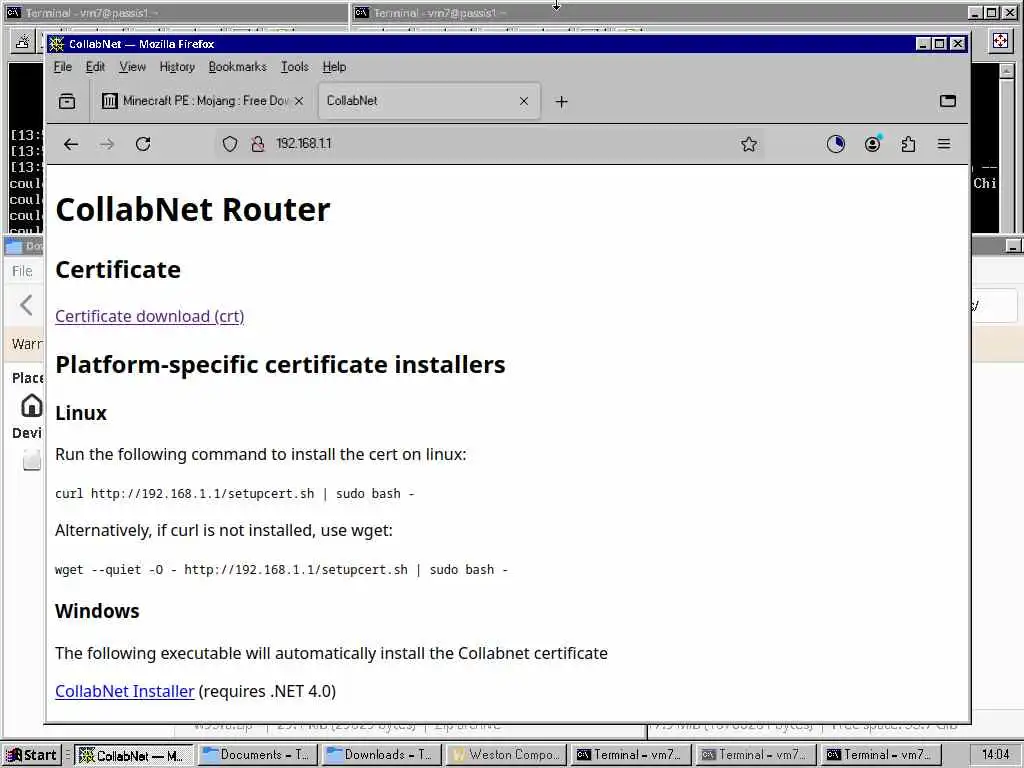1024x768 pixels.
Task: Reload the CollabNet page
Action: click(143, 144)
